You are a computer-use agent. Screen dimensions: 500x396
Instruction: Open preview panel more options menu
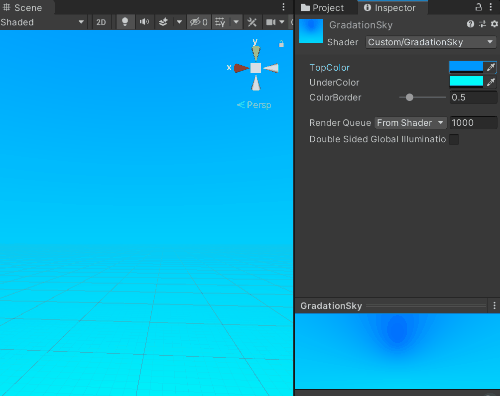tap(494, 305)
